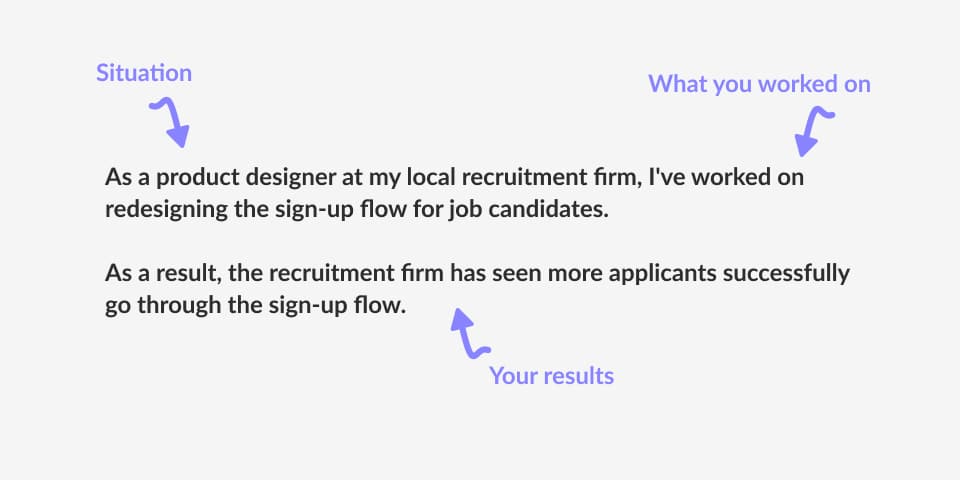Select the Your results label

coord(552,375)
